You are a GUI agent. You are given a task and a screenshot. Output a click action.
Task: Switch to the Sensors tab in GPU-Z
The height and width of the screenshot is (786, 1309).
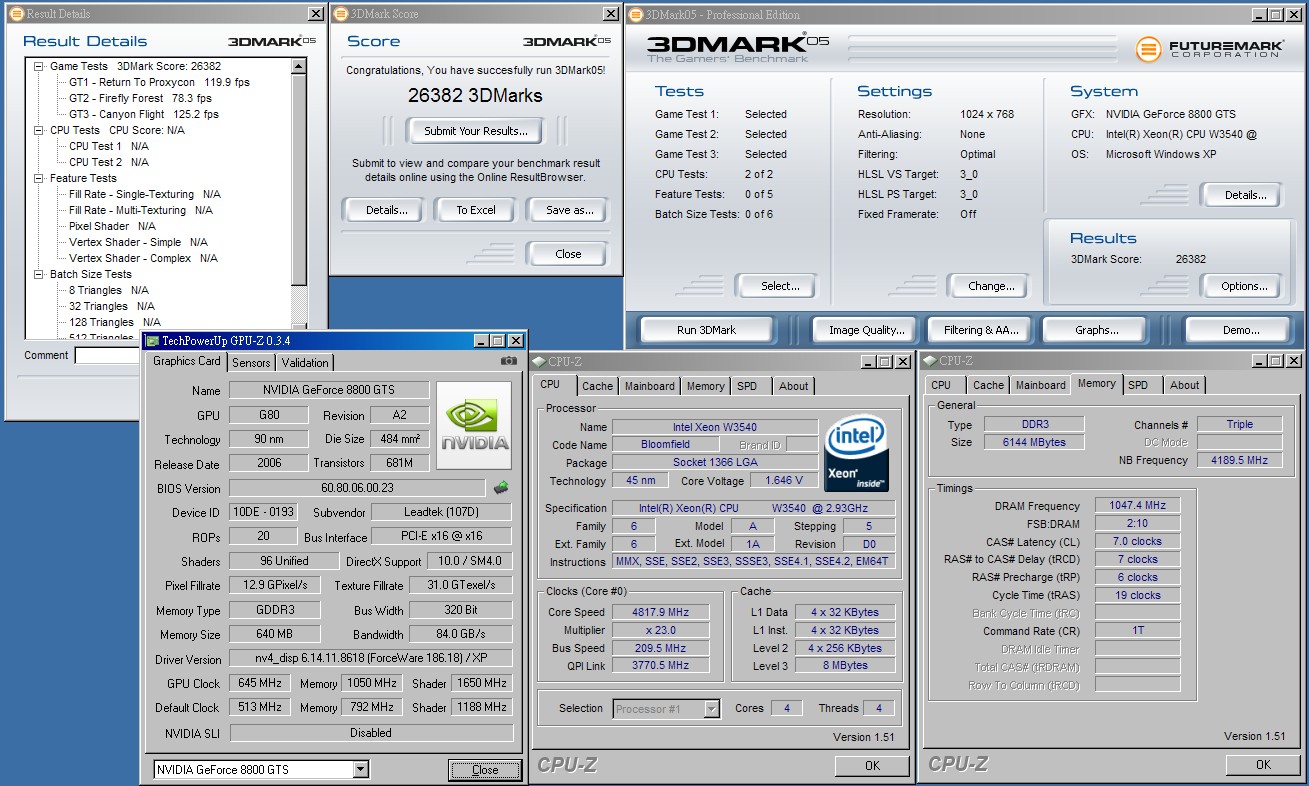click(x=251, y=363)
